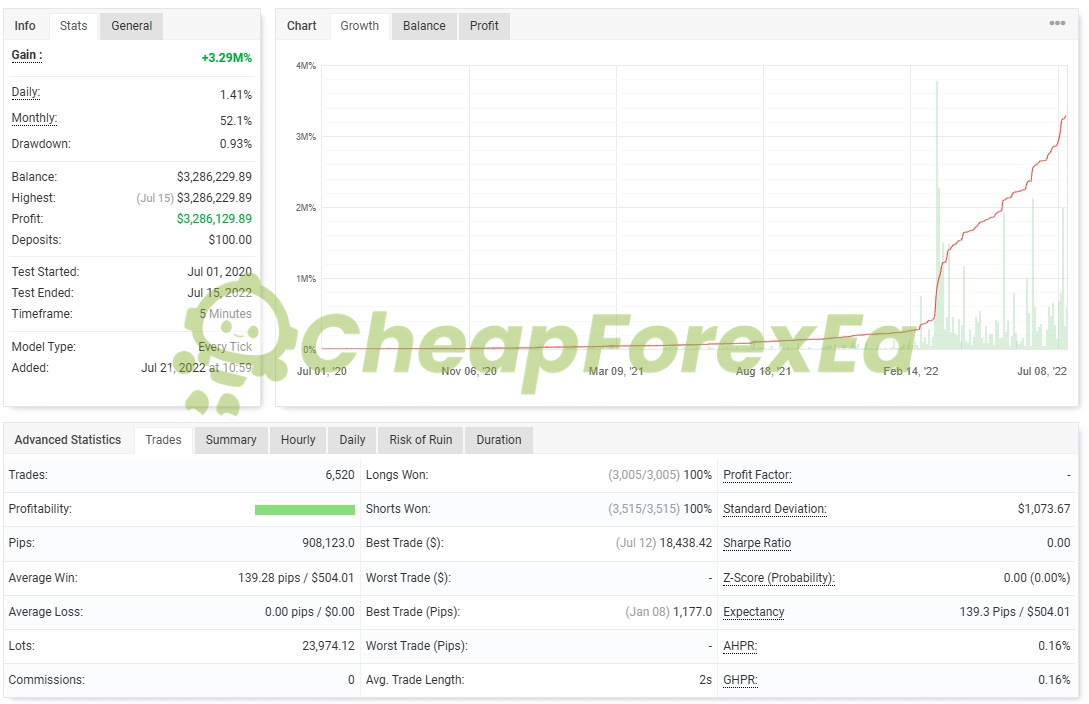The width and height of the screenshot is (1089, 704).
Task: Open the chart three-dots options menu
Action: click(x=1056, y=23)
